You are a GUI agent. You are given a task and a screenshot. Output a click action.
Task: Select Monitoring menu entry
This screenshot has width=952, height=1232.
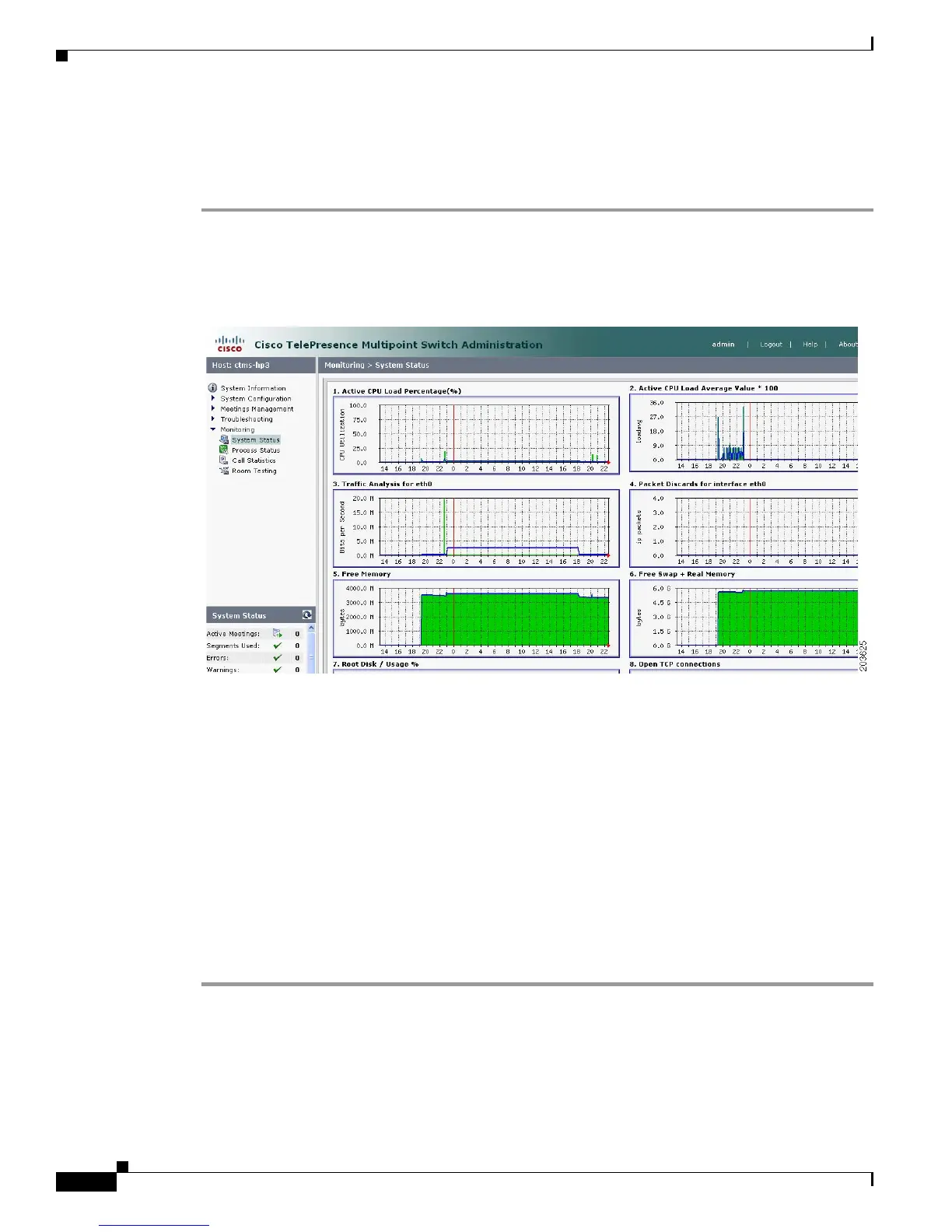(x=237, y=429)
